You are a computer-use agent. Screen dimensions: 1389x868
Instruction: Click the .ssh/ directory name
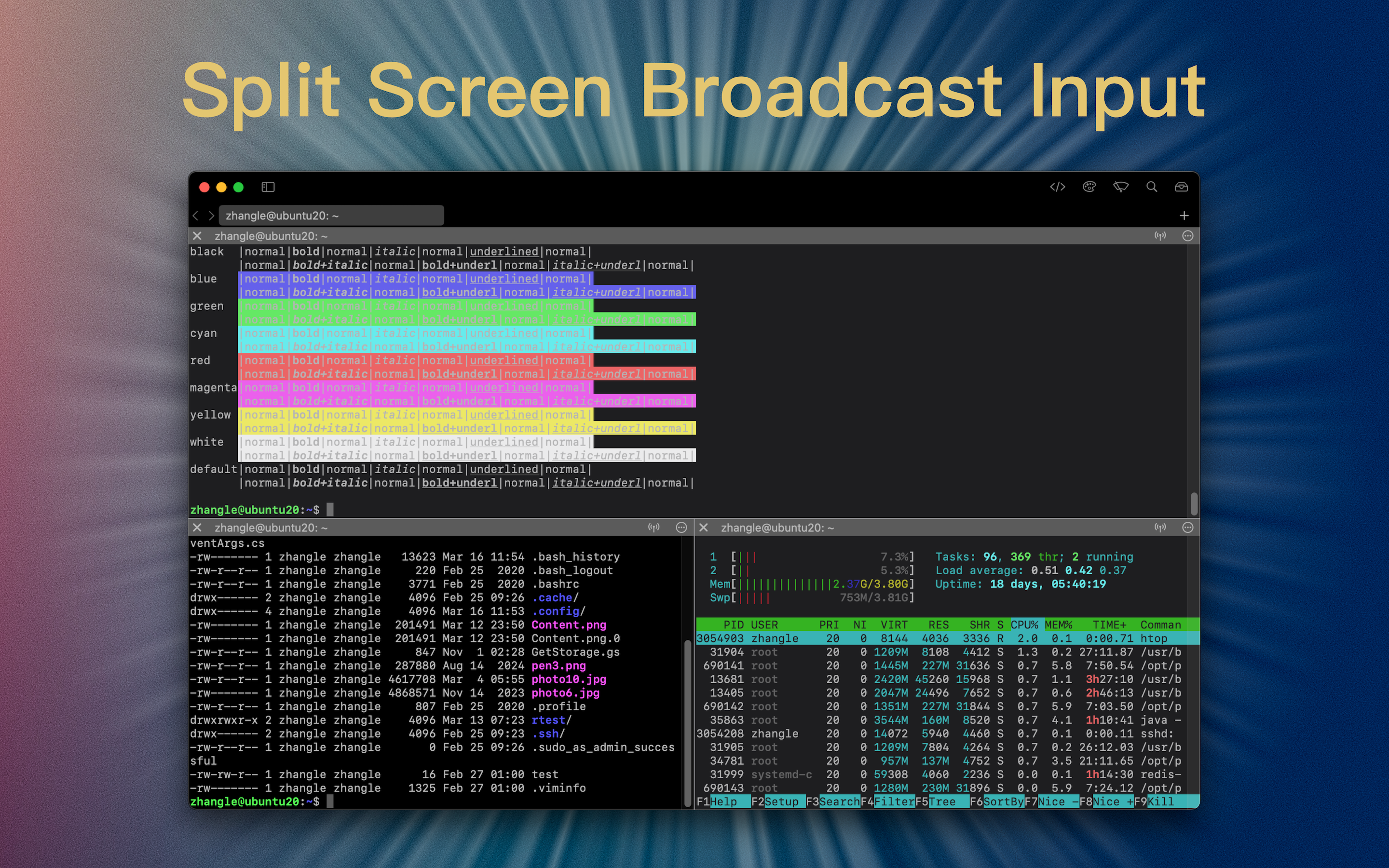(x=548, y=733)
